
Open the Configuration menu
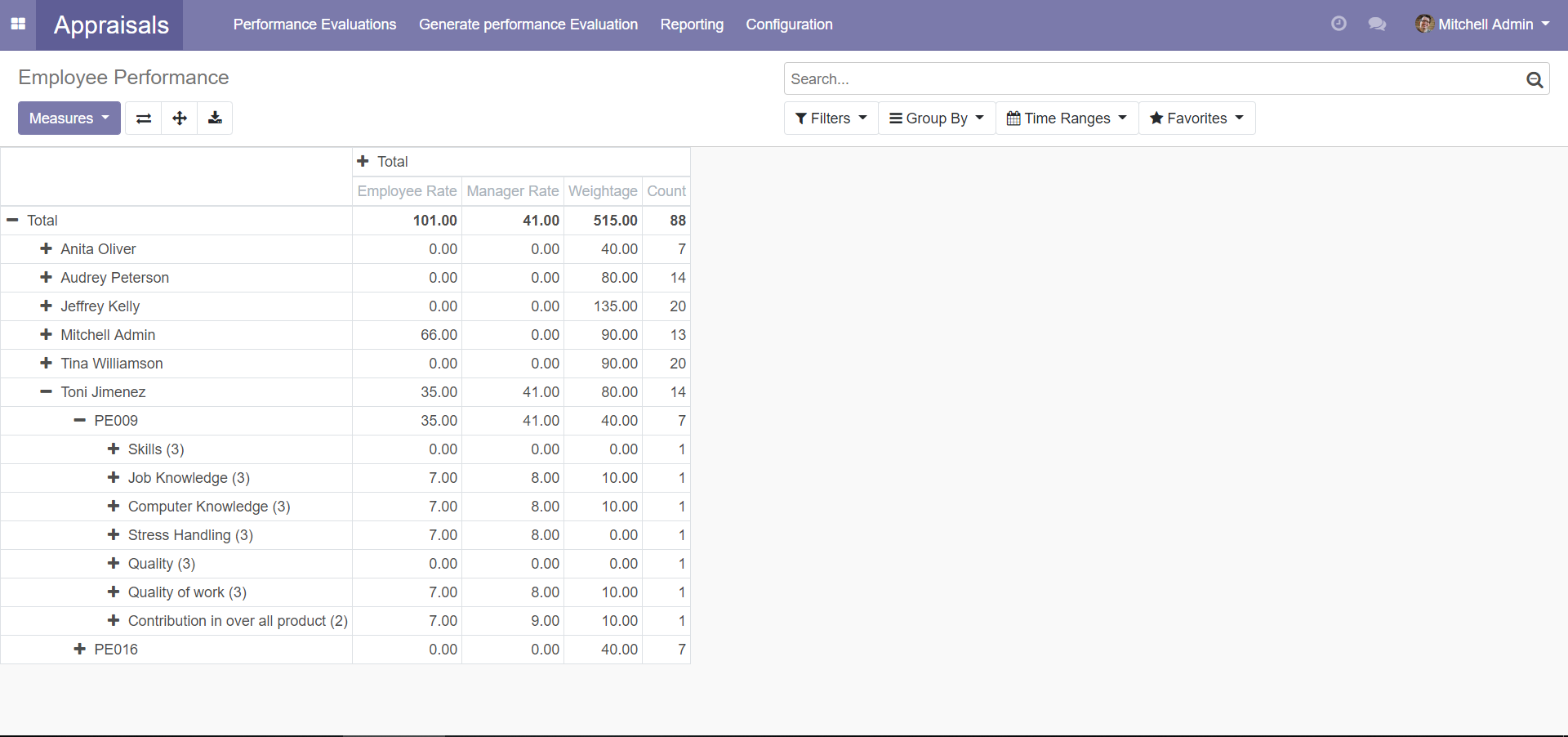[x=789, y=25]
